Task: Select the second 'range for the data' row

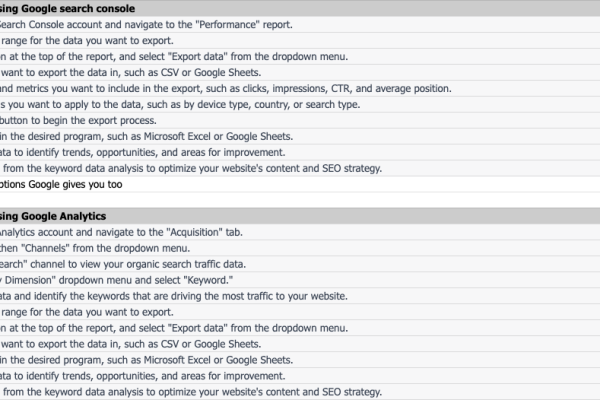Action: click(x=300, y=312)
